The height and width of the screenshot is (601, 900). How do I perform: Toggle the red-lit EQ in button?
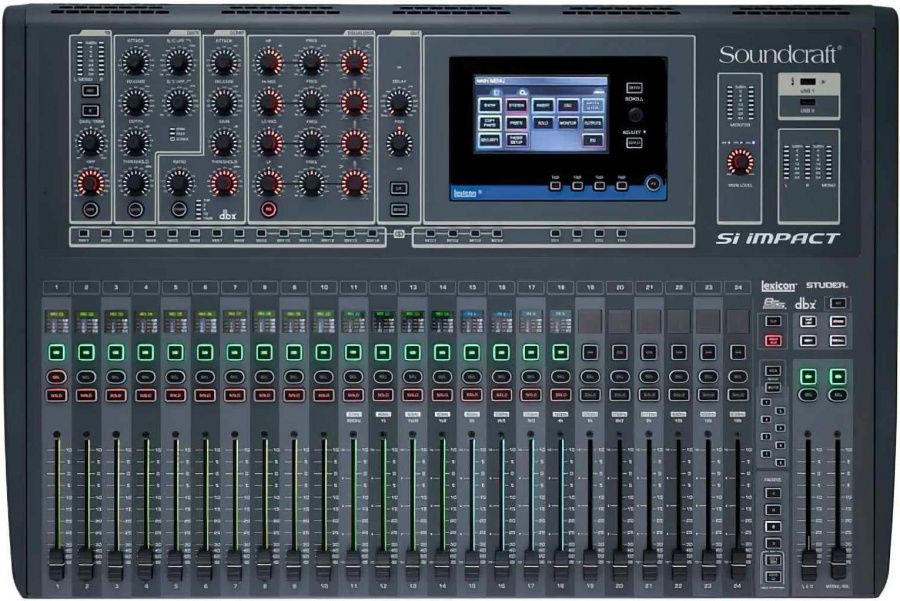[269, 210]
